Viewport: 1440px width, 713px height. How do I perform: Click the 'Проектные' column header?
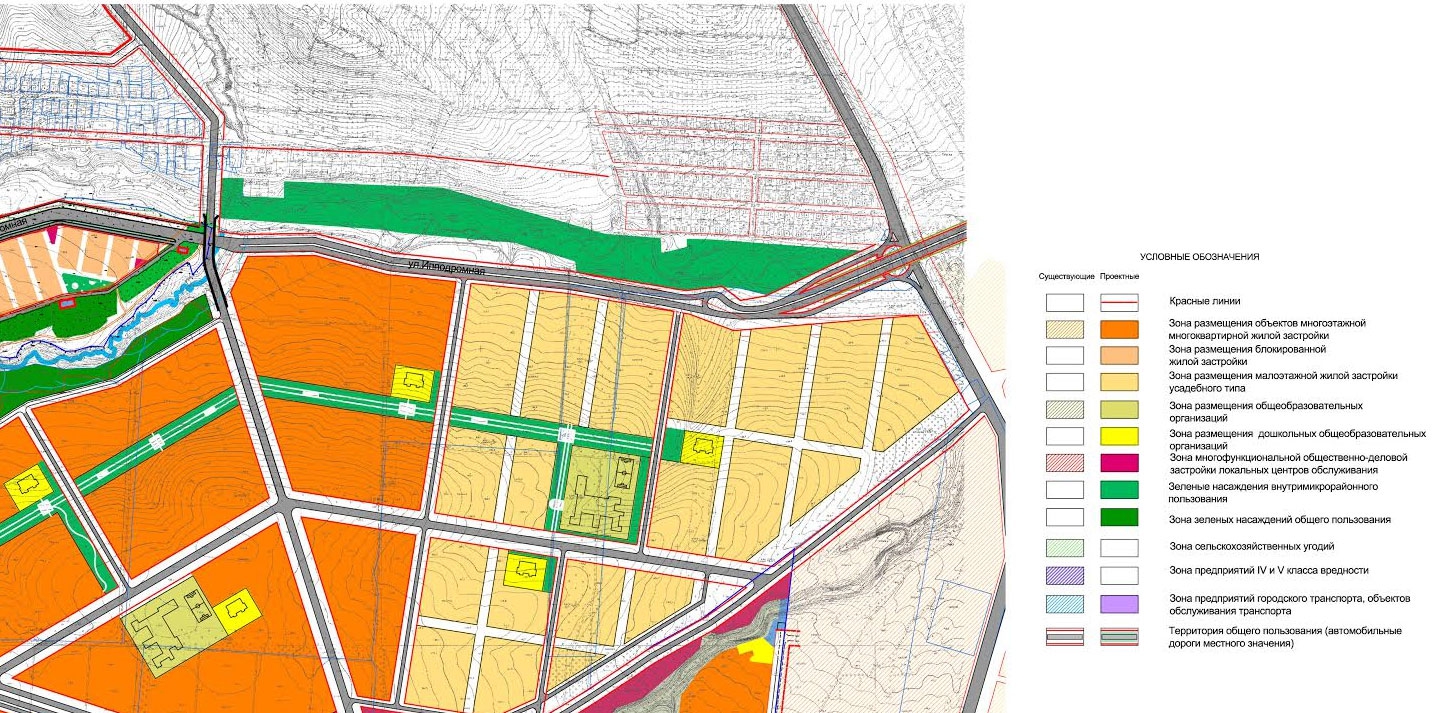pyautogui.click(x=1120, y=276)
